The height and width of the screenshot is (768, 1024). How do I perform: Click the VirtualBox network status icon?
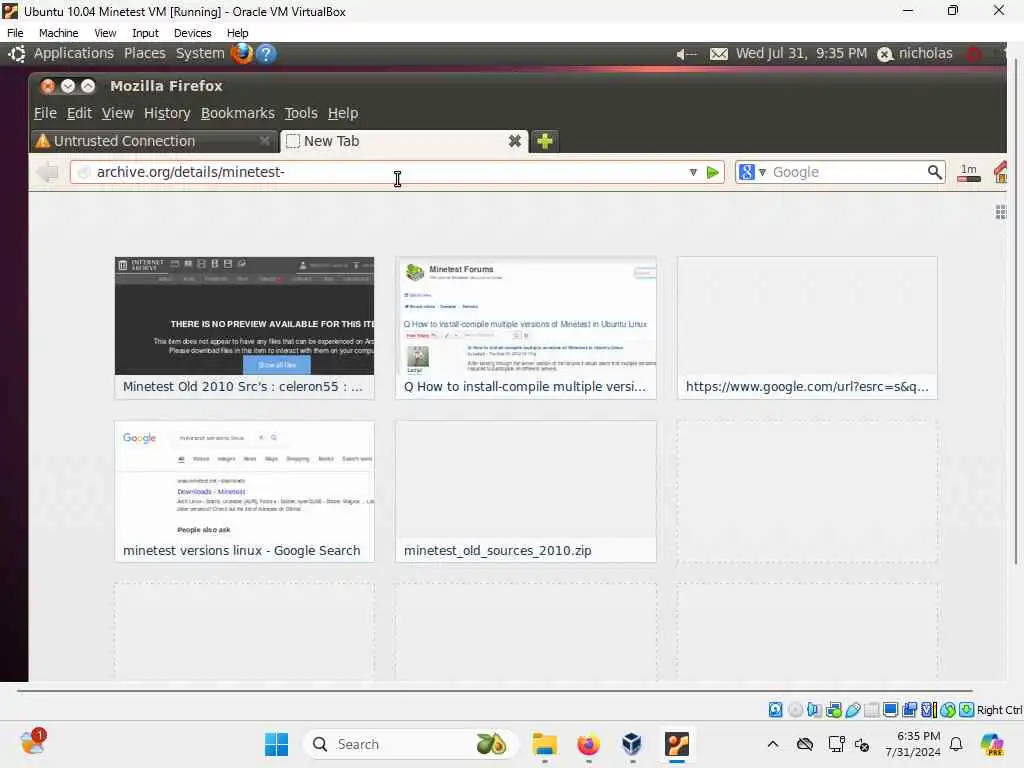pos(833,710)
